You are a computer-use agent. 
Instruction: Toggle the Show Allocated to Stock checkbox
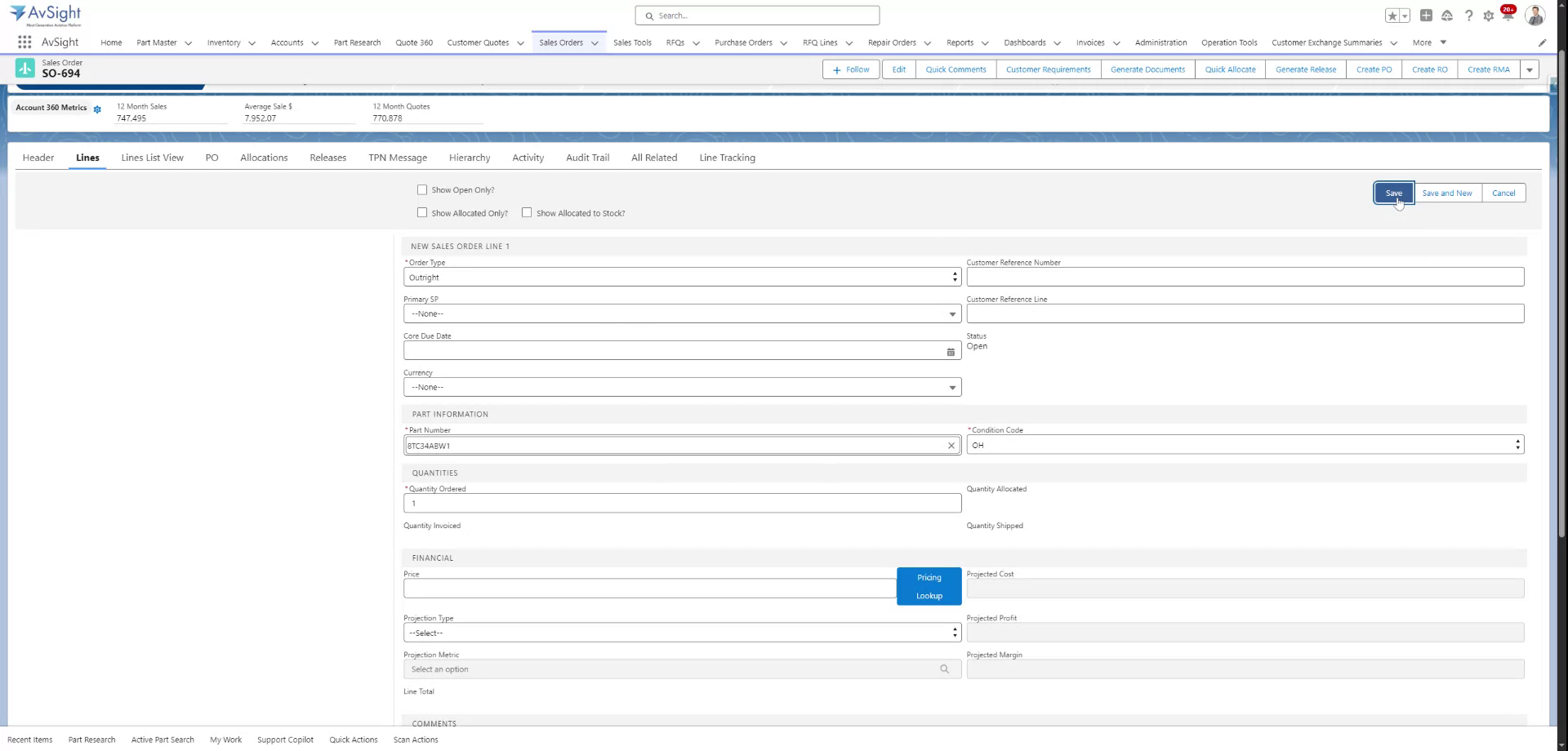(527, 212)
